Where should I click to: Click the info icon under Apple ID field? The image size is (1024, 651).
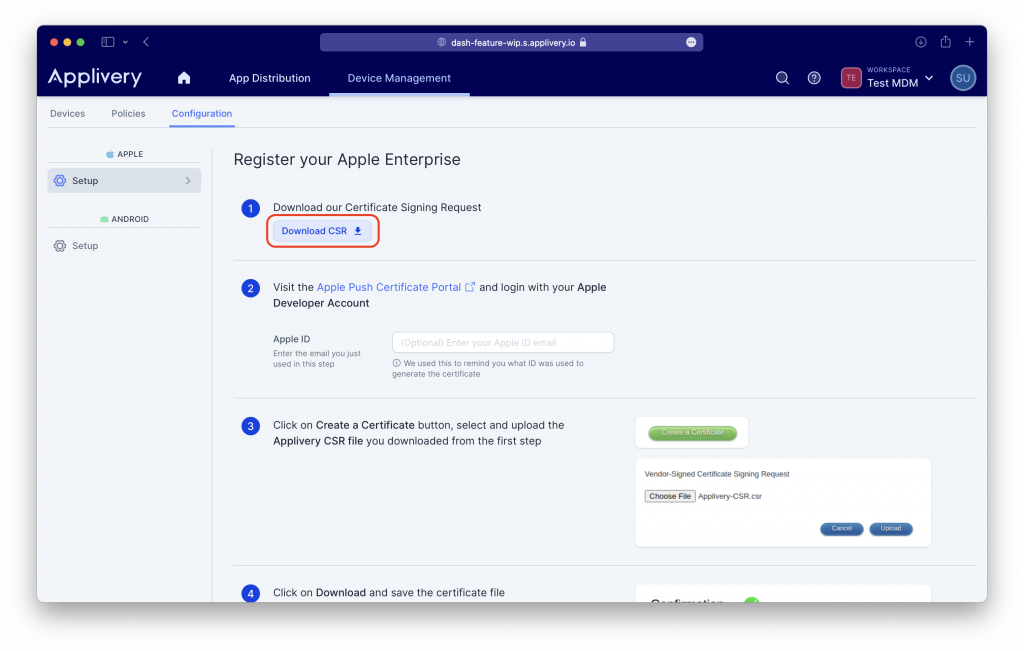coord(396,363)
